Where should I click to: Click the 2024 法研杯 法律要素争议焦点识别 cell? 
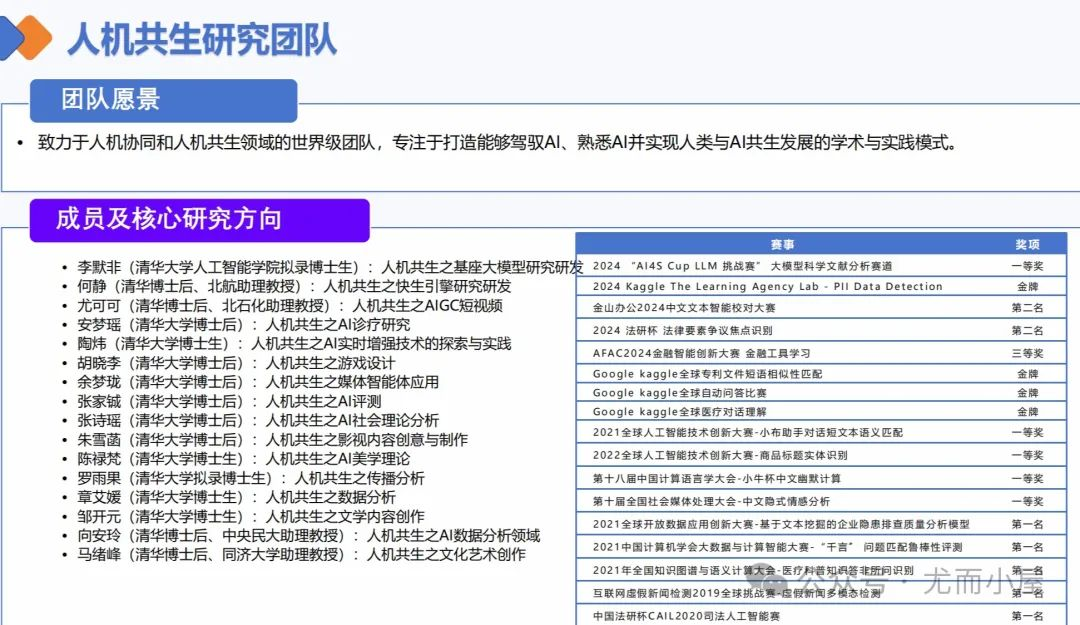[682, 331]
